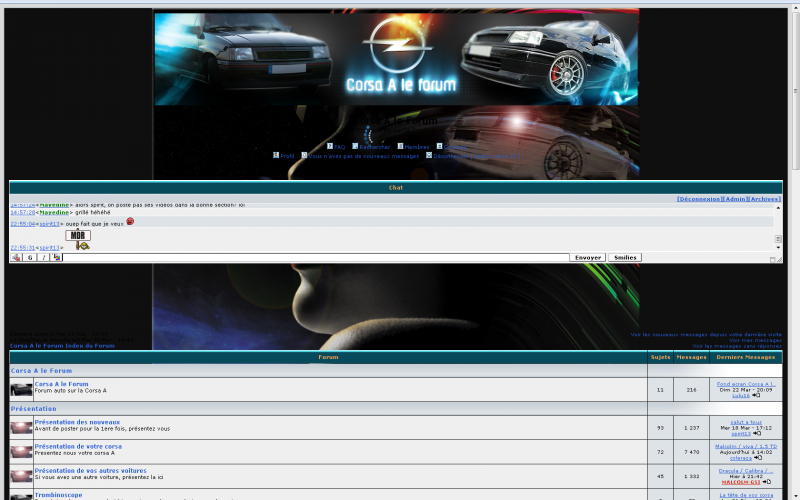Open the Corsa A le Forum category heading
Image resolution: width=800 pixels, height=500 pixels.
click(x=41, y=370)
